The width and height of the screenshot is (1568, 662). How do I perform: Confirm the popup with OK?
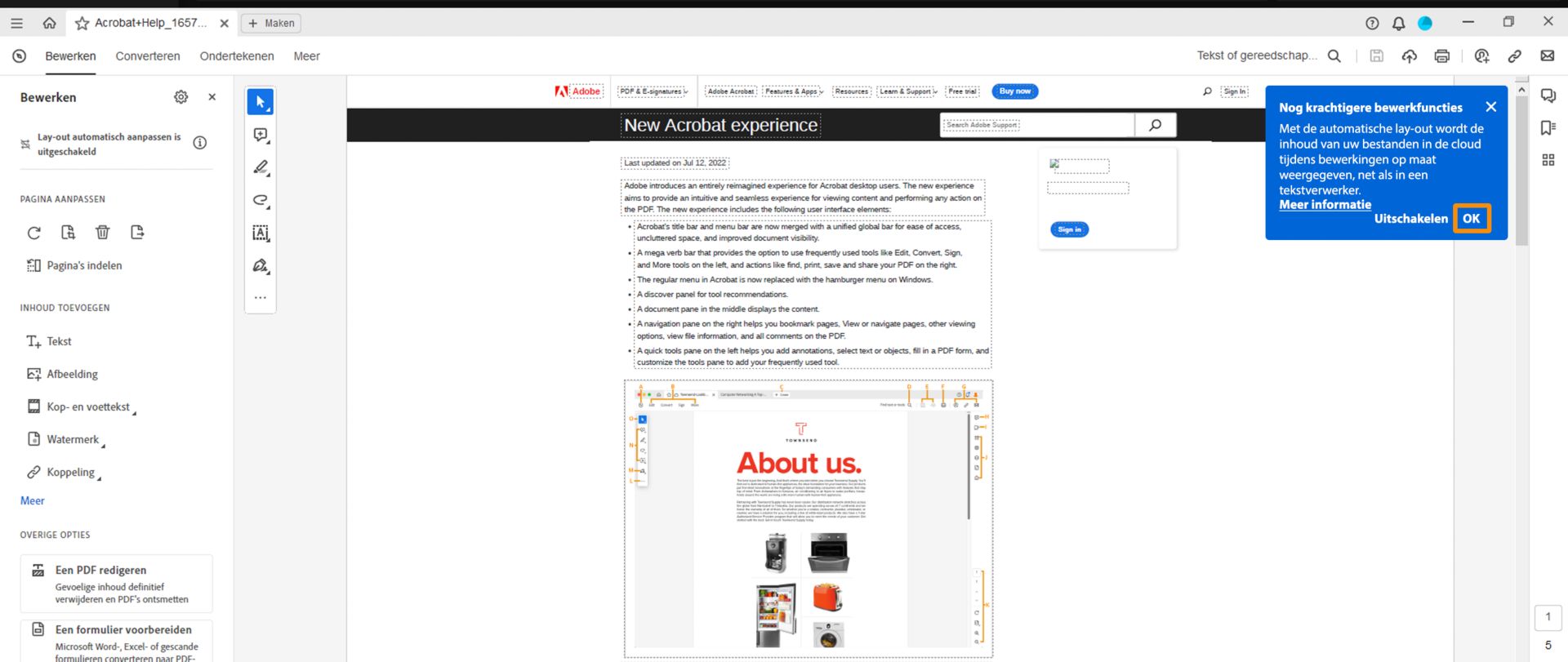(1471, 219)
